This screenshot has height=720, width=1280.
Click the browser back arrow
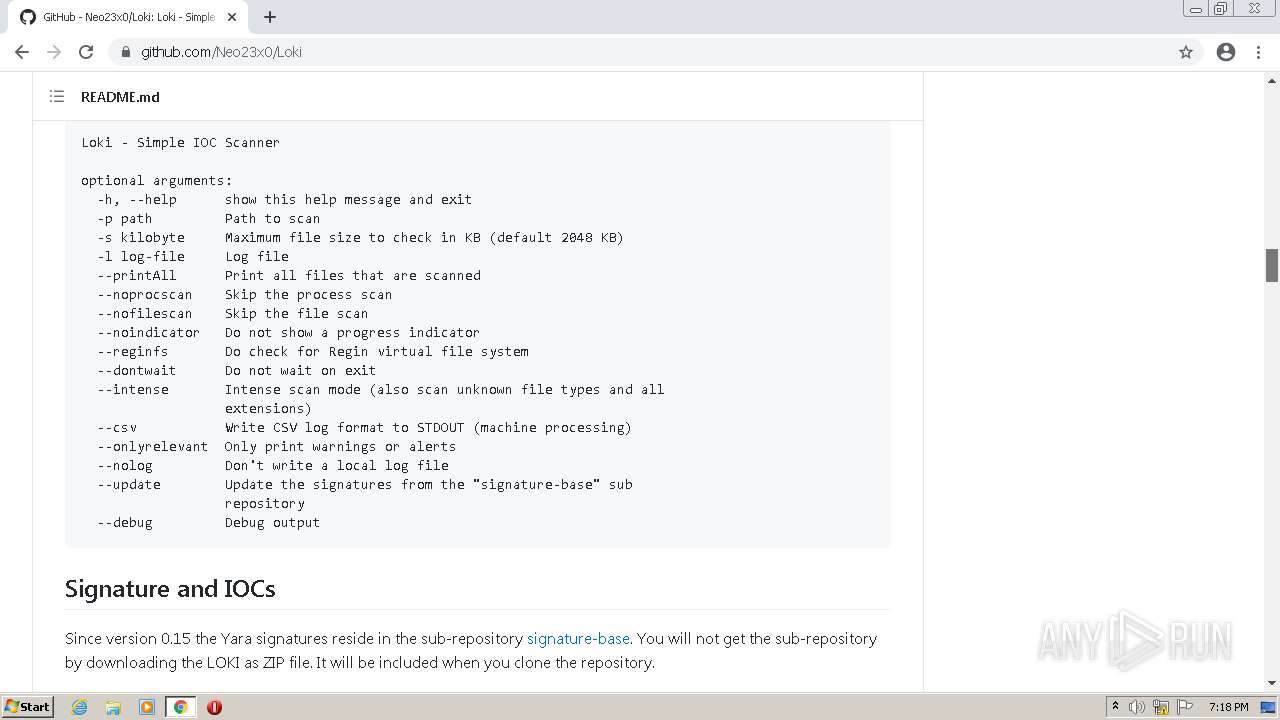pyautogui.click(x=22, y=52)
